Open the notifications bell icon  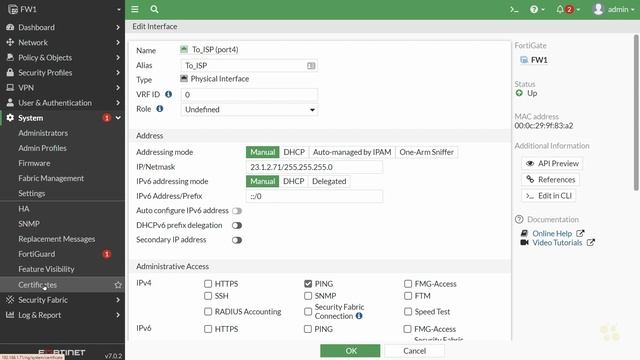[560, 9]
